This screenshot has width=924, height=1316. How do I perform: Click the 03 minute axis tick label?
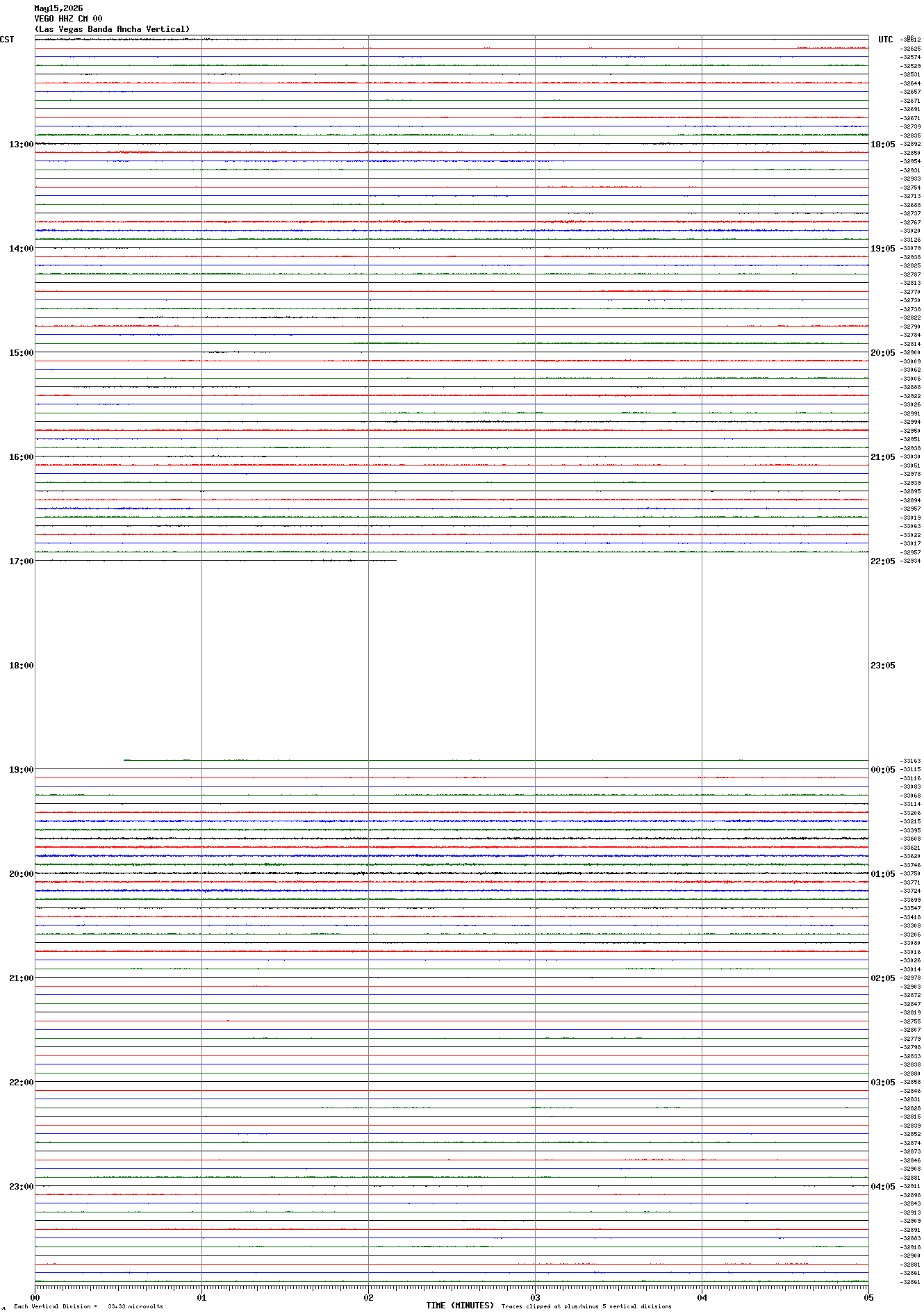(x=535, y=1297)
